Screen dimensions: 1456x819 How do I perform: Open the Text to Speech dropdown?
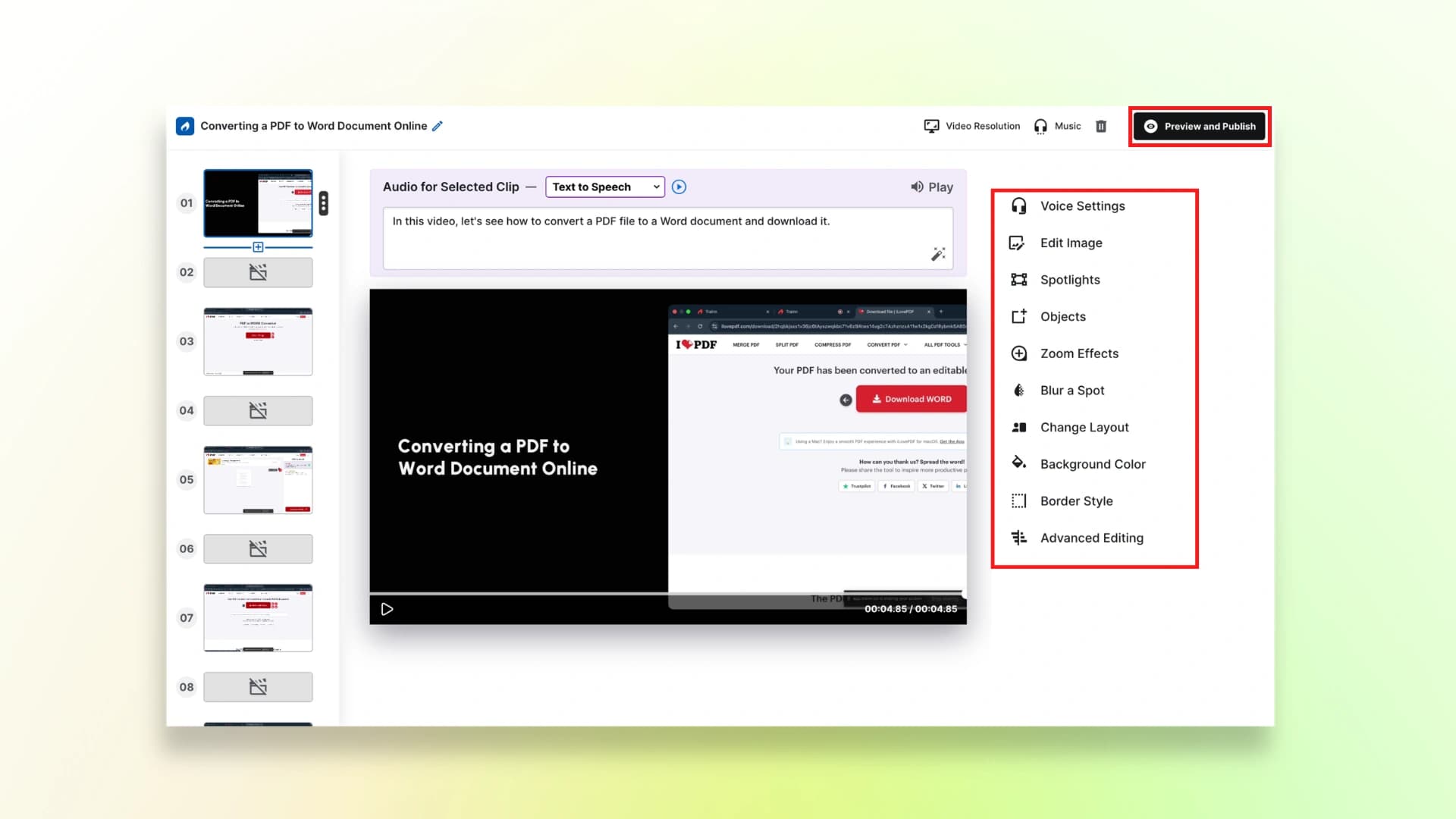pos(604,187)
